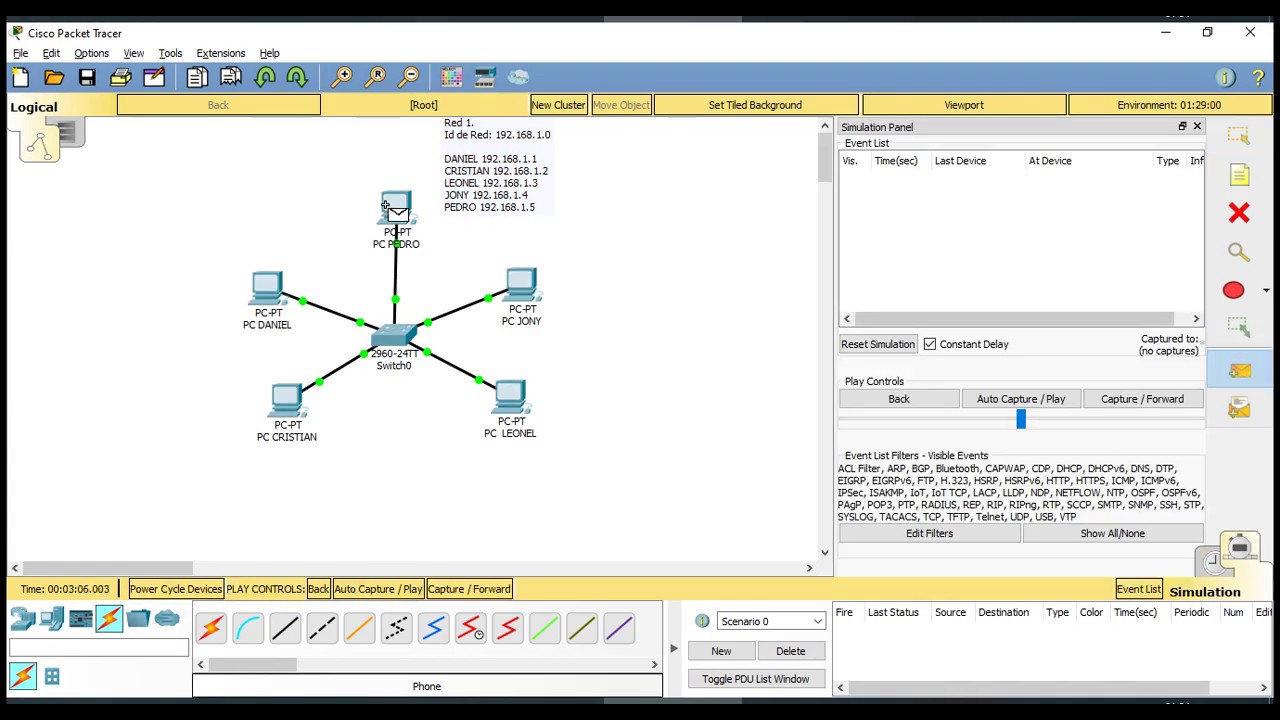Viewport: 1280px width, 720px height.
Task: Zoom out of the workspace
Action: click(x=409, y=77)
